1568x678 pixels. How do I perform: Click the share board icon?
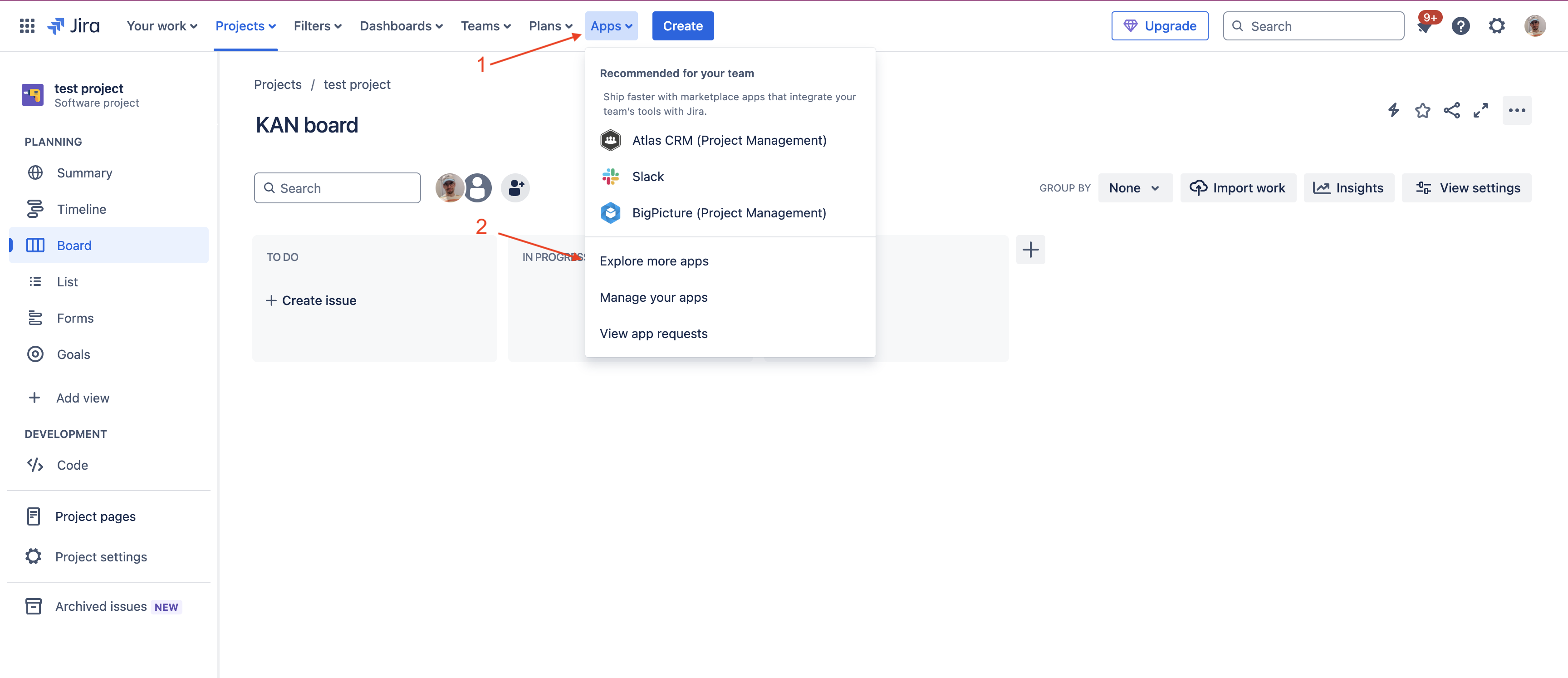point(1452,110)
